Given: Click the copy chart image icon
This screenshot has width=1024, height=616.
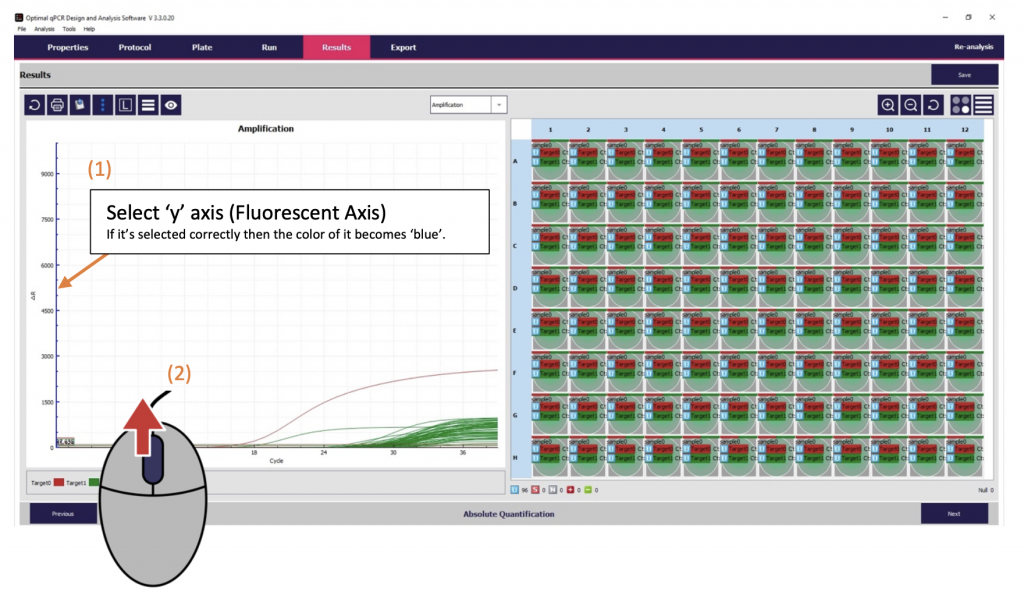Looking at the screenshot, I should coord(80,104).
